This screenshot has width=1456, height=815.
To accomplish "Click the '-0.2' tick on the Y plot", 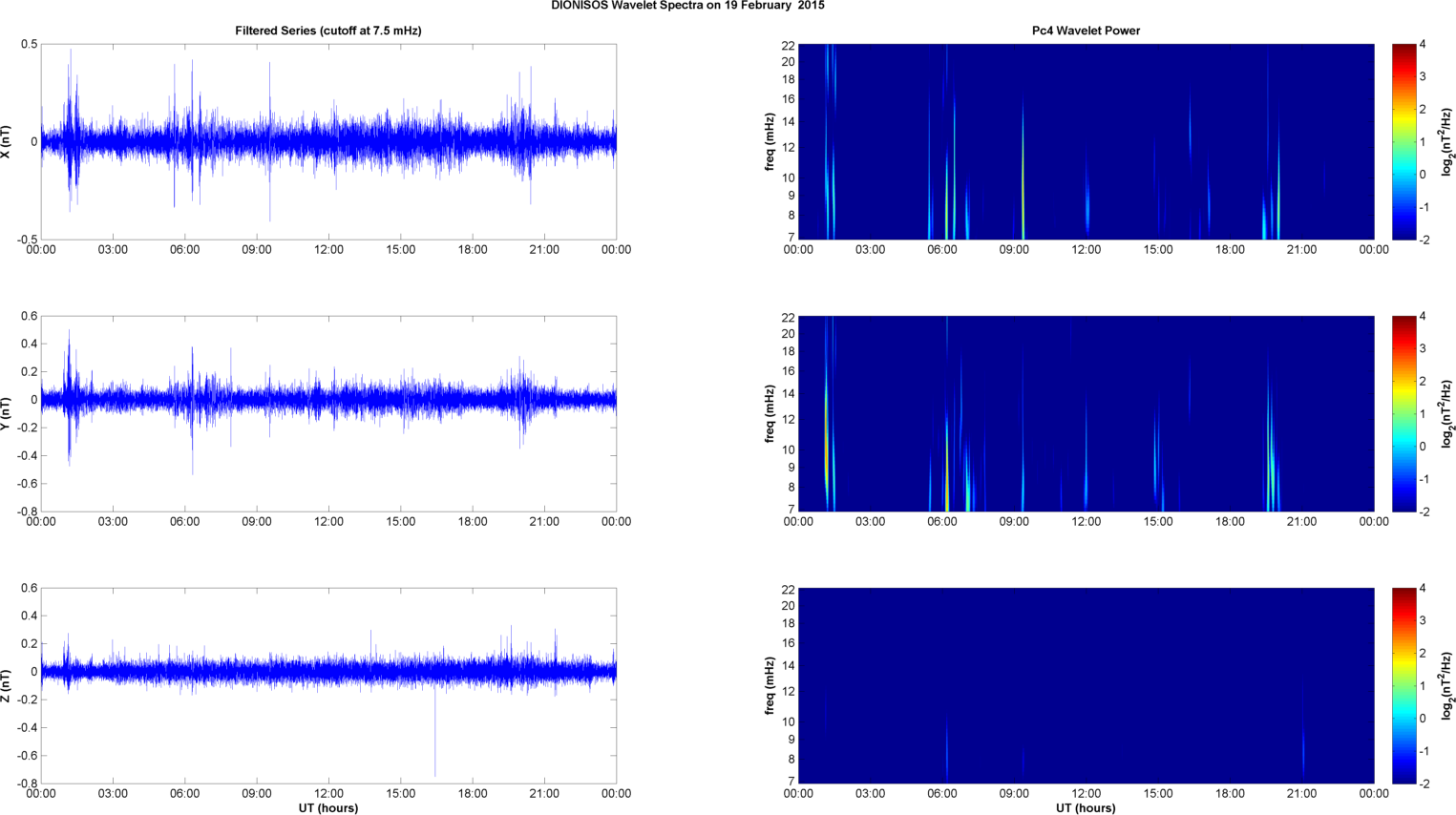I will click(x=26, y=428).
